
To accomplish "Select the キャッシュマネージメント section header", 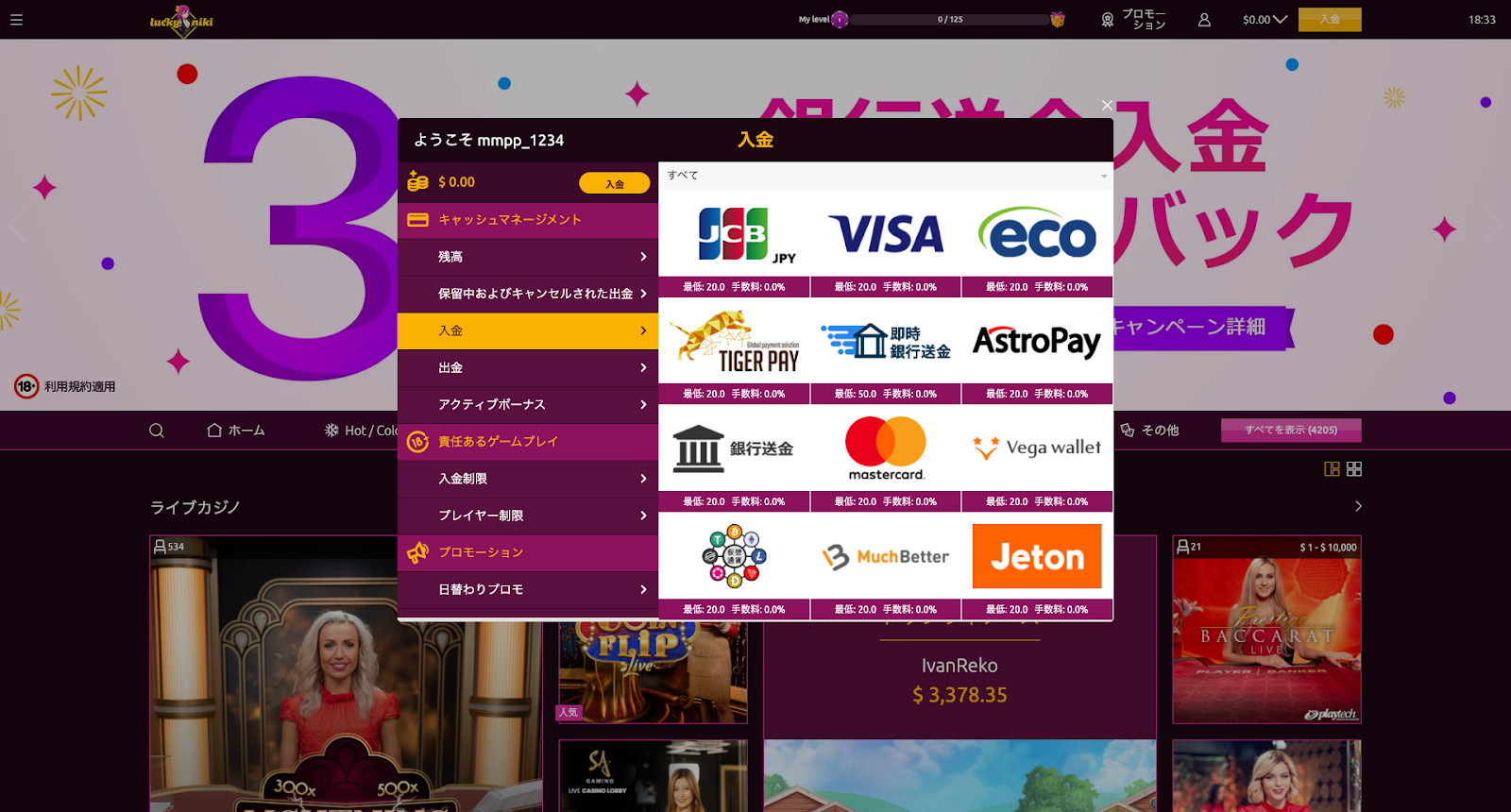I will coord(528,220).
